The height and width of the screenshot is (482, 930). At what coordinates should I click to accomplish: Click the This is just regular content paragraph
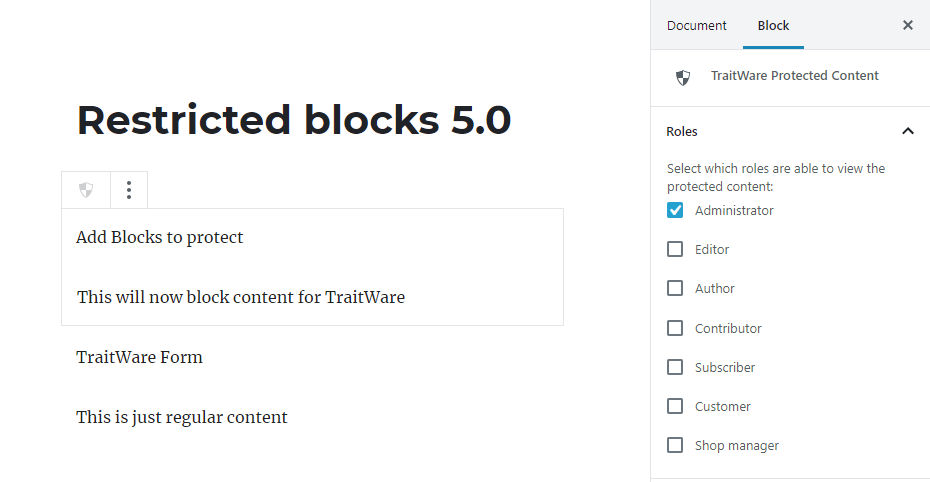181,417
